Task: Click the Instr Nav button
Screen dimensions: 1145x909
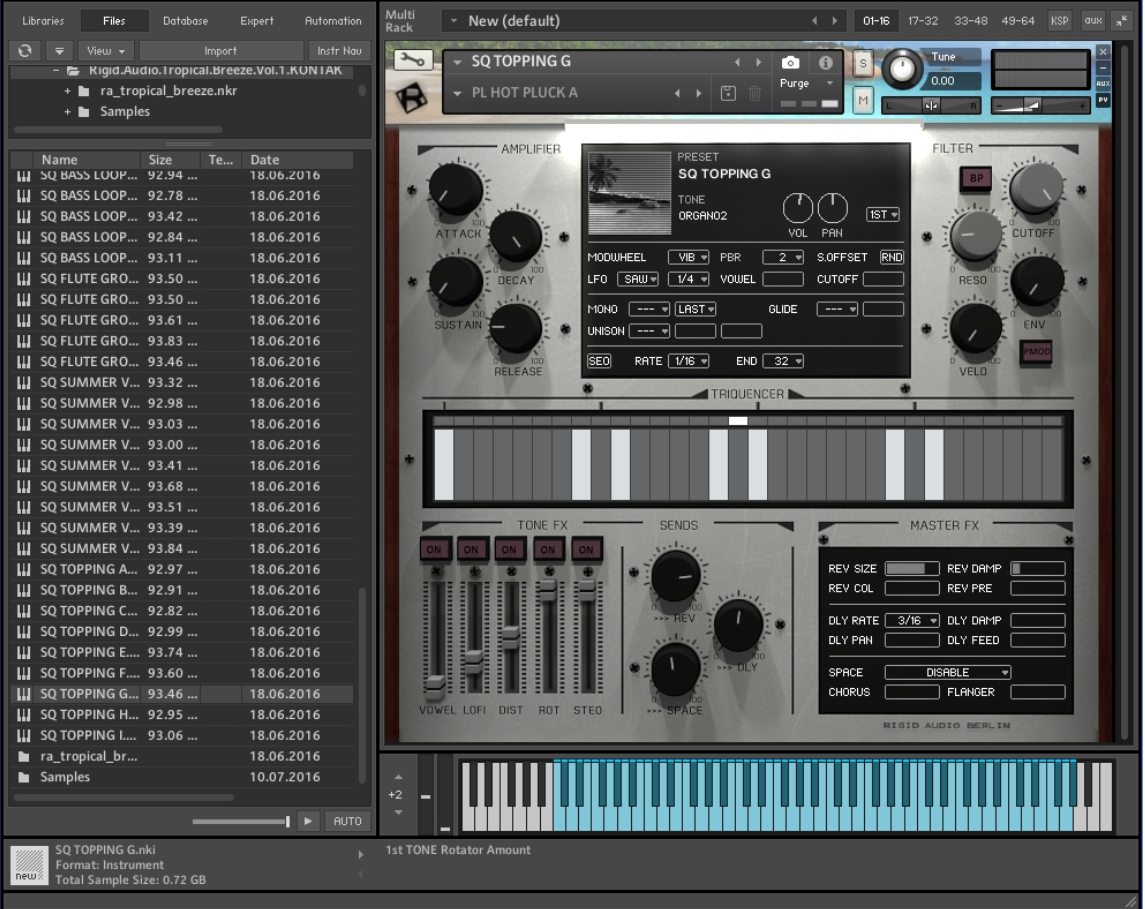Action: click(340, 50)
